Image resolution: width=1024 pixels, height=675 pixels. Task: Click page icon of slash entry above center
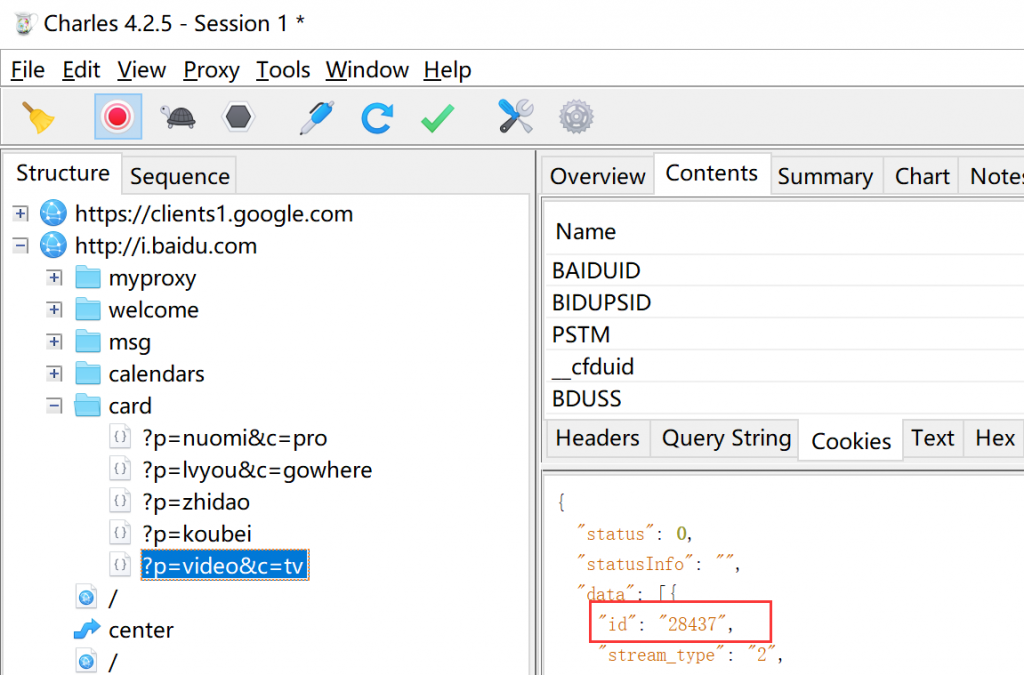tap(86, 597)
